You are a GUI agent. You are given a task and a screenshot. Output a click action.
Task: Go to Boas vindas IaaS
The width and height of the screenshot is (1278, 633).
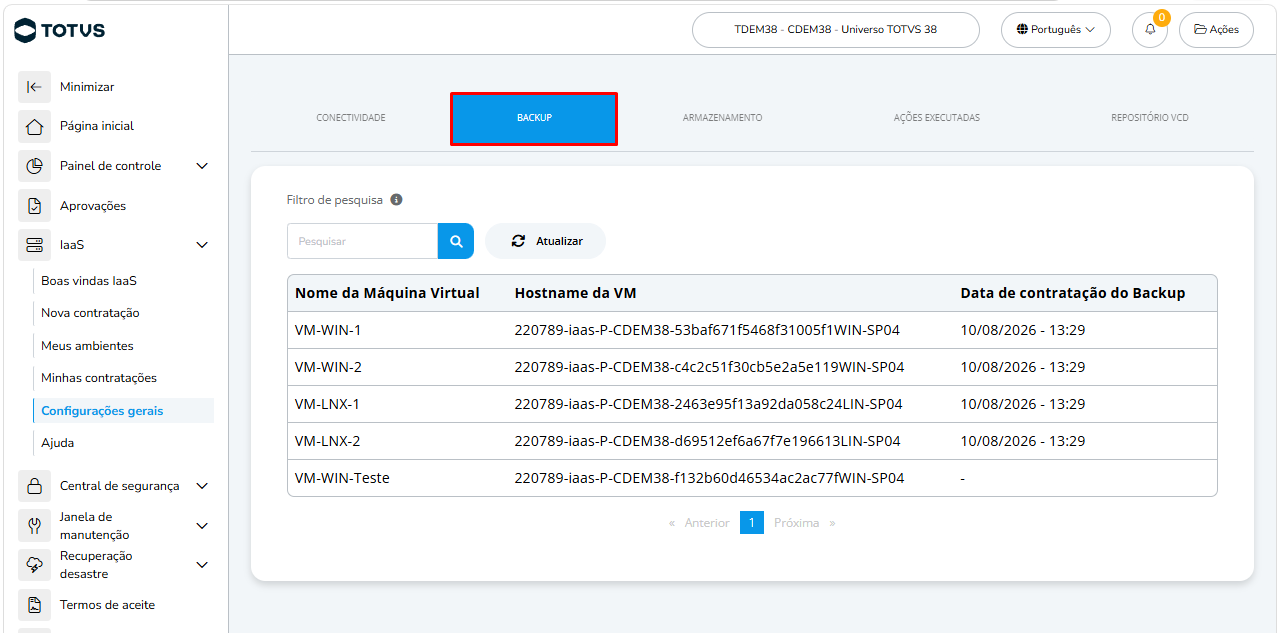coord(89,281)
